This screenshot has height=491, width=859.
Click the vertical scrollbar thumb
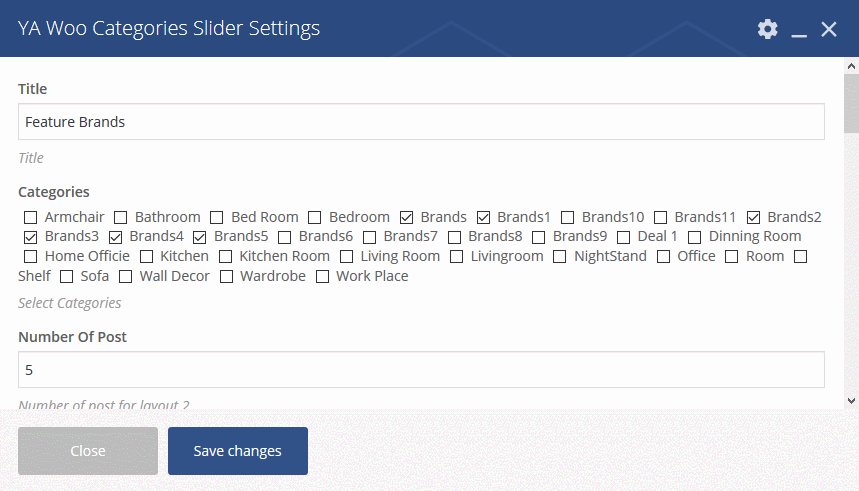pyautogui.click(x=851, y=104)
